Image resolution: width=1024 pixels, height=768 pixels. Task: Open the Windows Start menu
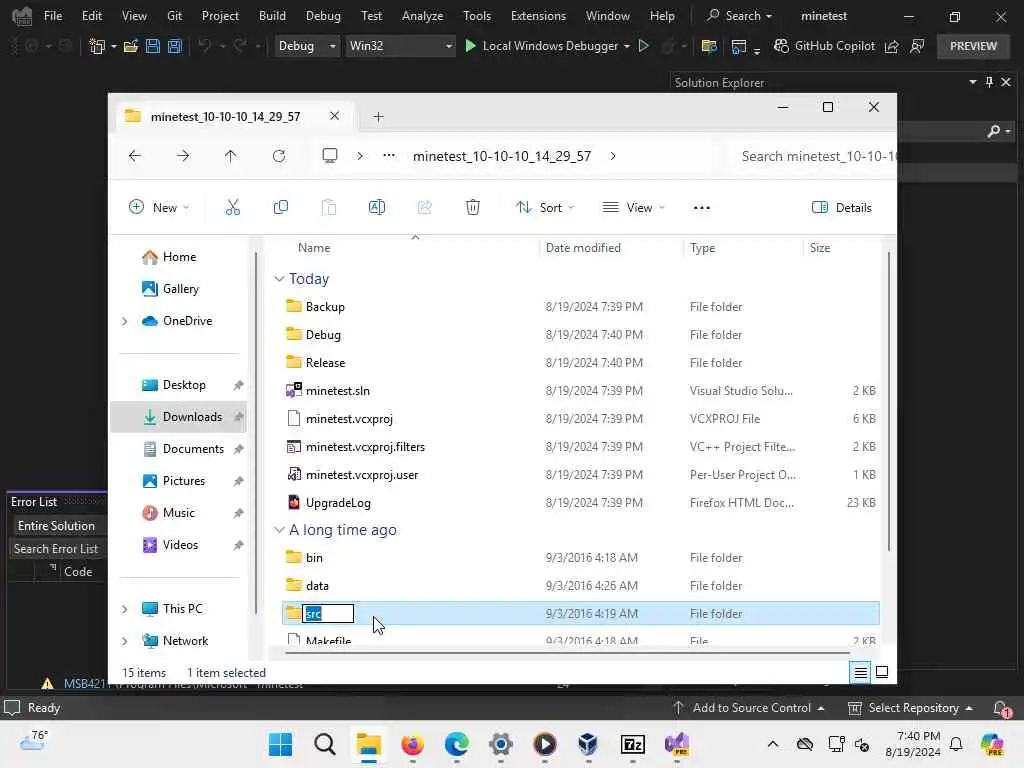pyautogui.click(x=281, y=744)
